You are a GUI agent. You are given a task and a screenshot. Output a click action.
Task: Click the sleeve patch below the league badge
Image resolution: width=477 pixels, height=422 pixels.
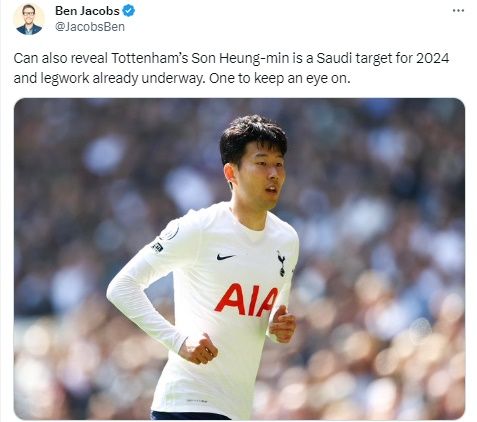click(157, 247)
